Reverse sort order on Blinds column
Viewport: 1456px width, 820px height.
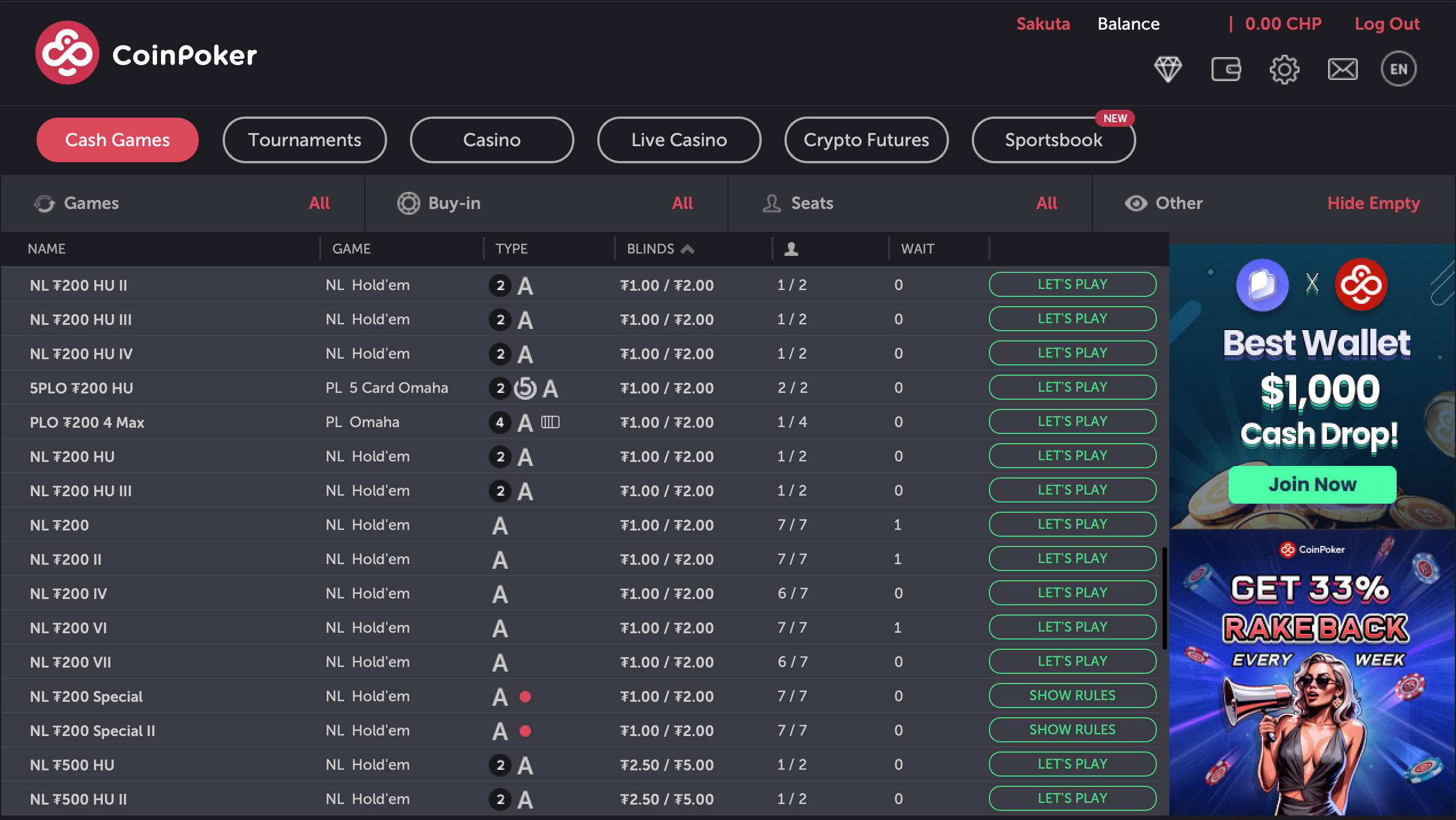point(689,249)
